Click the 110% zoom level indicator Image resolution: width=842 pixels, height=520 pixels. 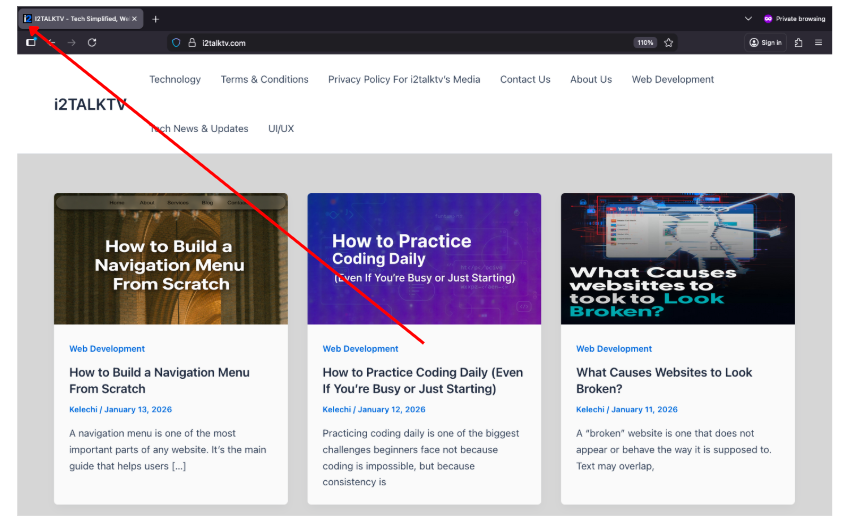point(645,43)
